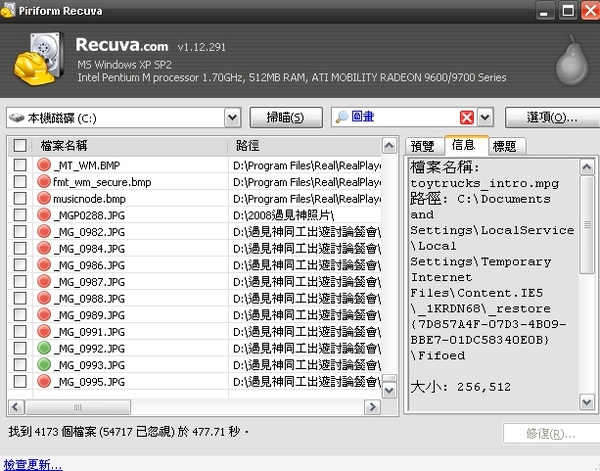The width and height of the screenshot is (600, 471).
Task: Click the green status dot of _MG_0993.JPG
Action: click(x=44, y=365)
